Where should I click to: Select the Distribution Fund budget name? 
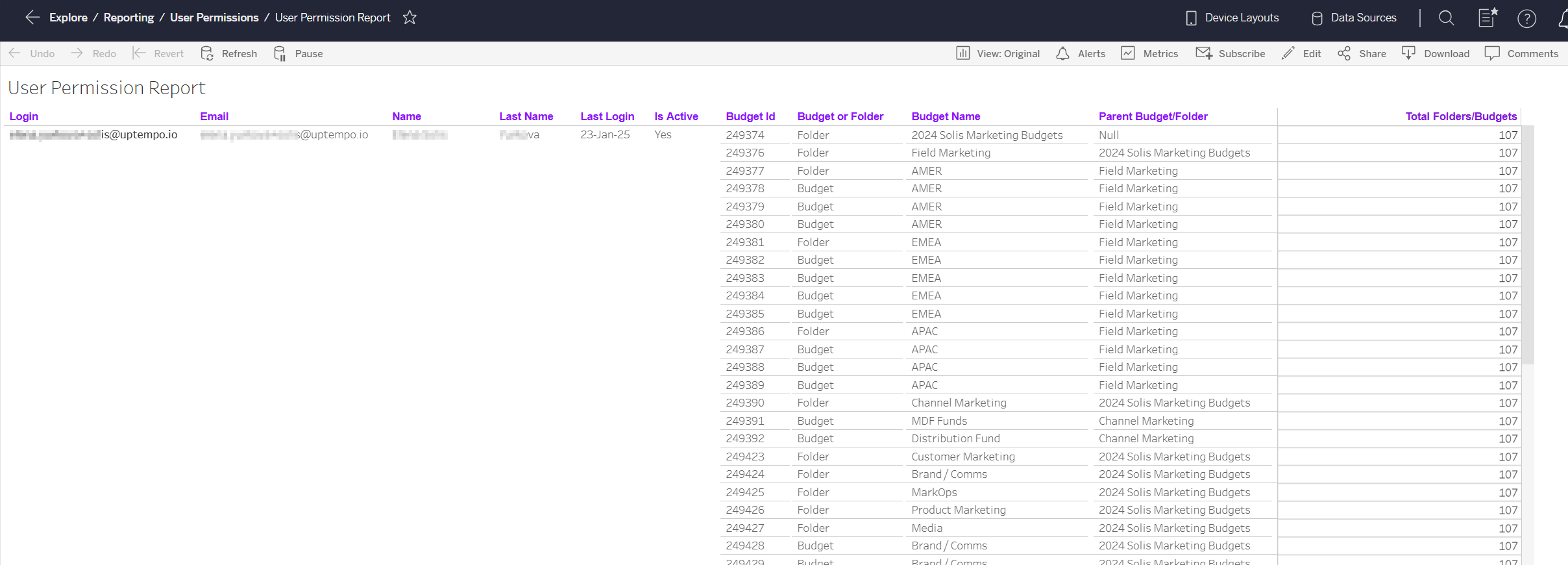click(x=955, y=438)
